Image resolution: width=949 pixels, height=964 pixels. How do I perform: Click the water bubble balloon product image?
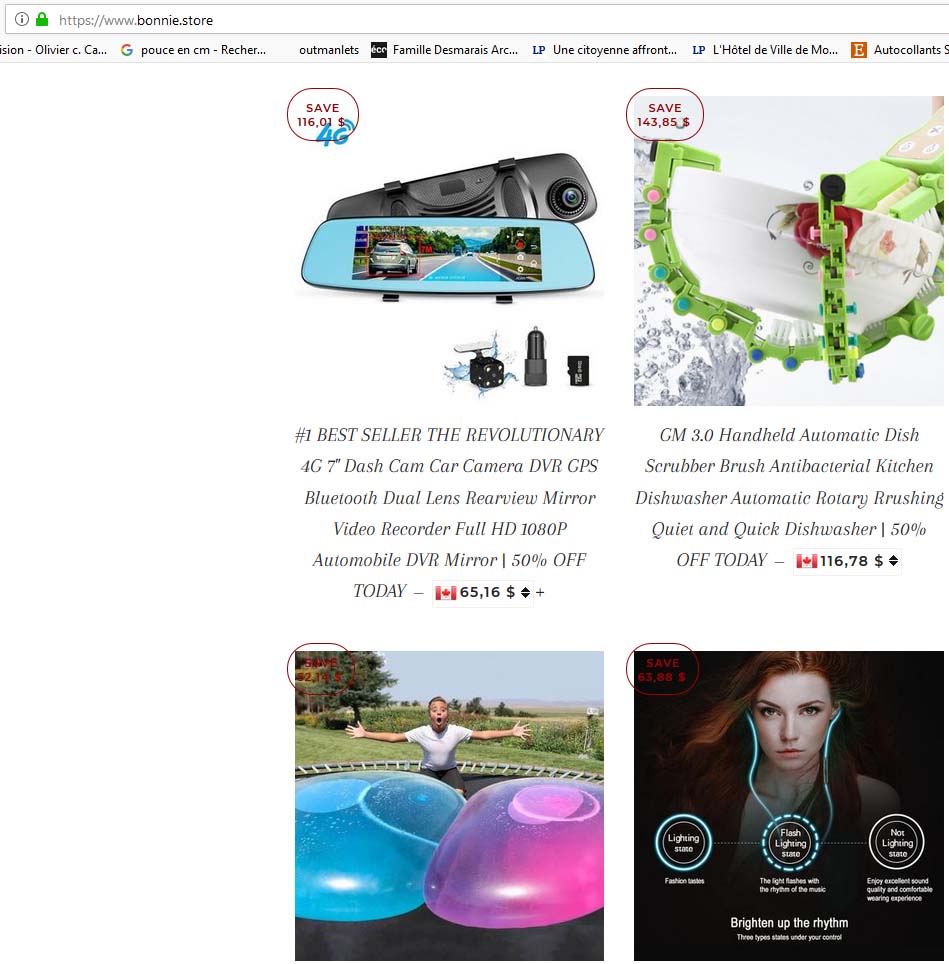pos(449,805)
